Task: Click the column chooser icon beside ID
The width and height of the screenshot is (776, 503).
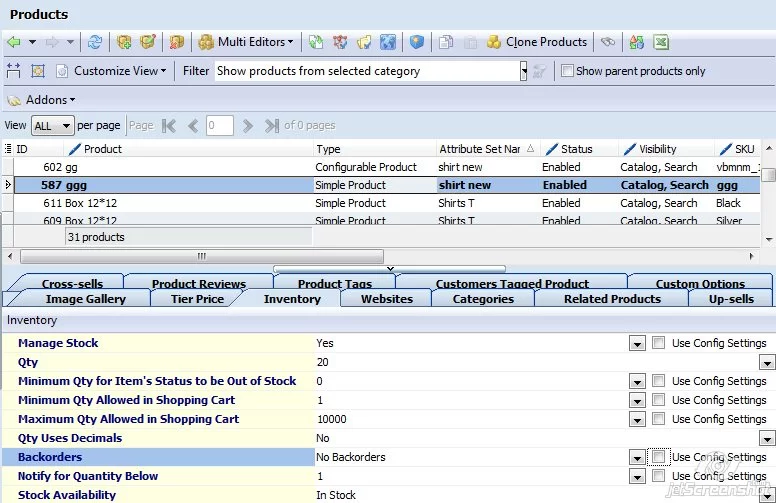Action: coord(8,149)
